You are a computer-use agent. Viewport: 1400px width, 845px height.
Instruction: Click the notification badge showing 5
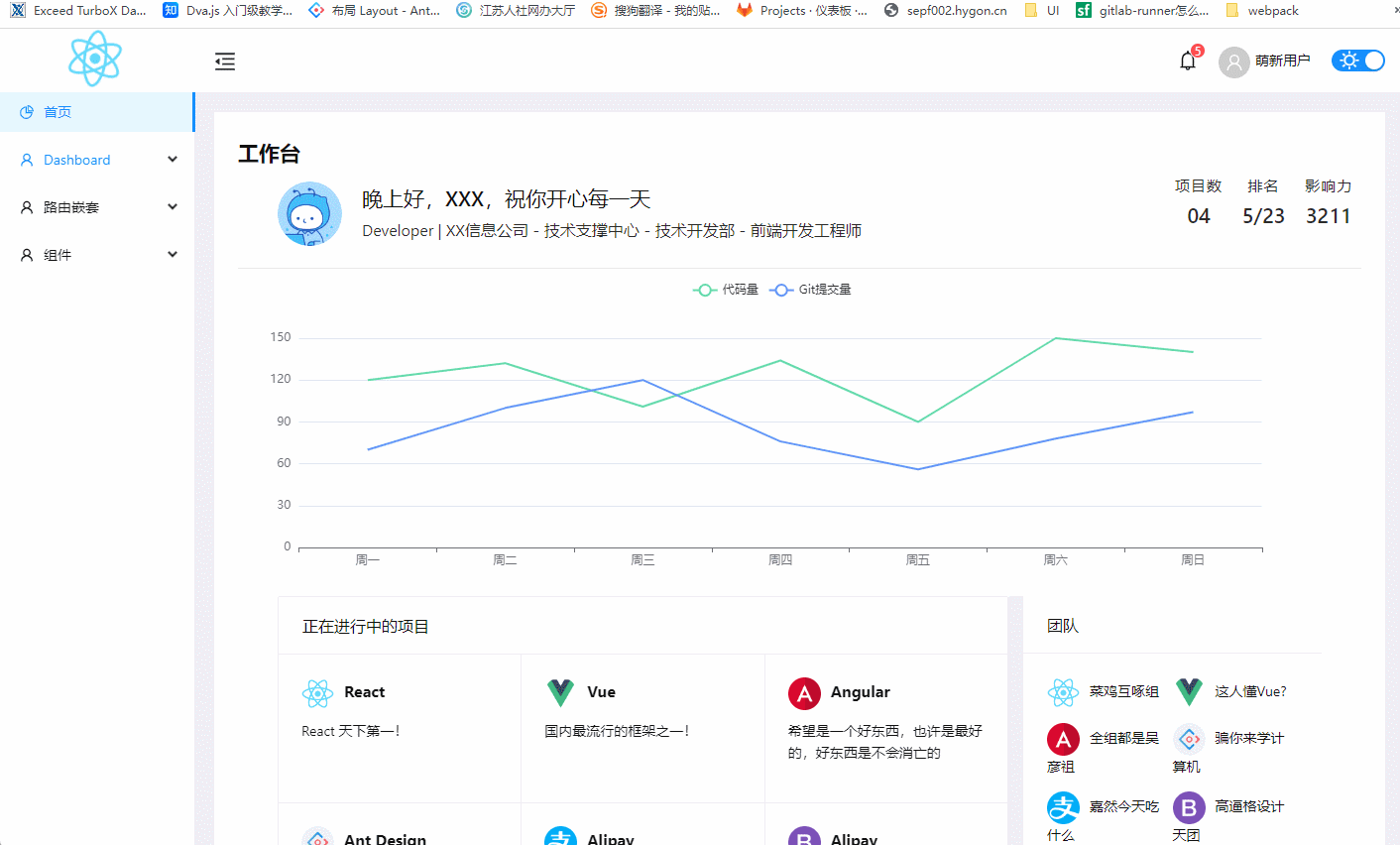(1198, 51)
